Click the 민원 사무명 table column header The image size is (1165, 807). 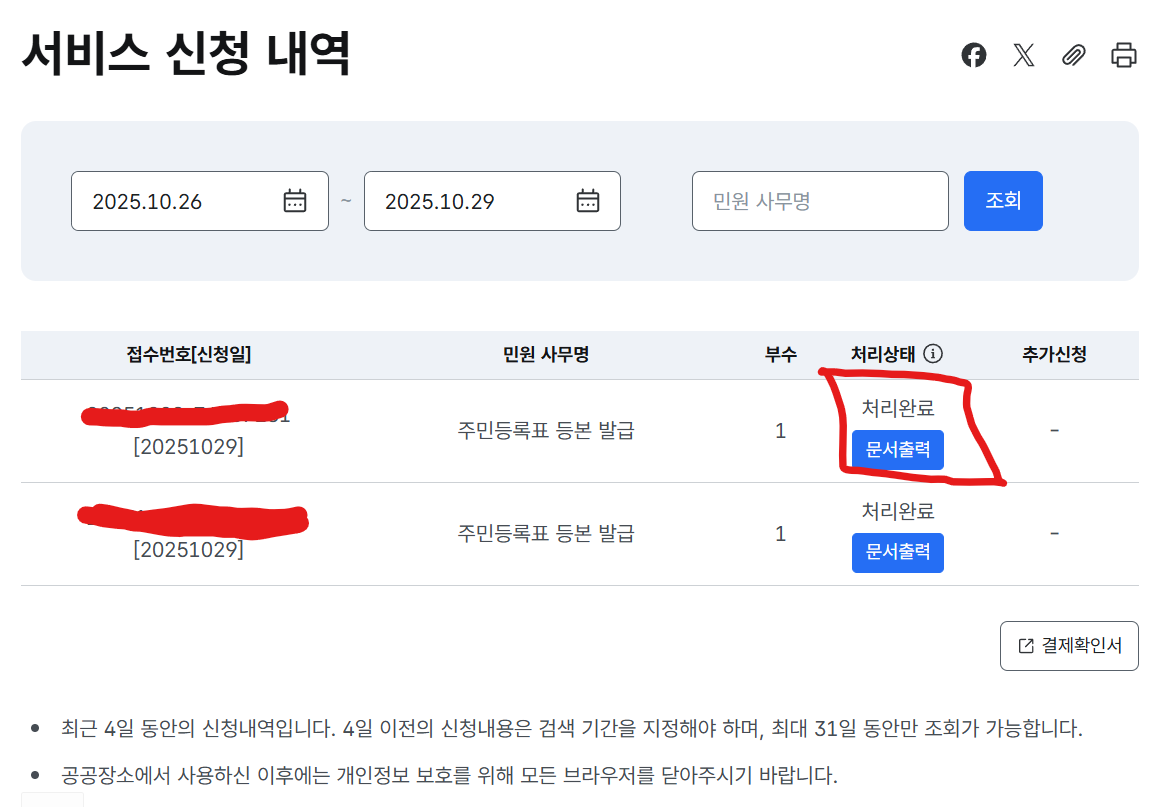(x=546, y=354)
